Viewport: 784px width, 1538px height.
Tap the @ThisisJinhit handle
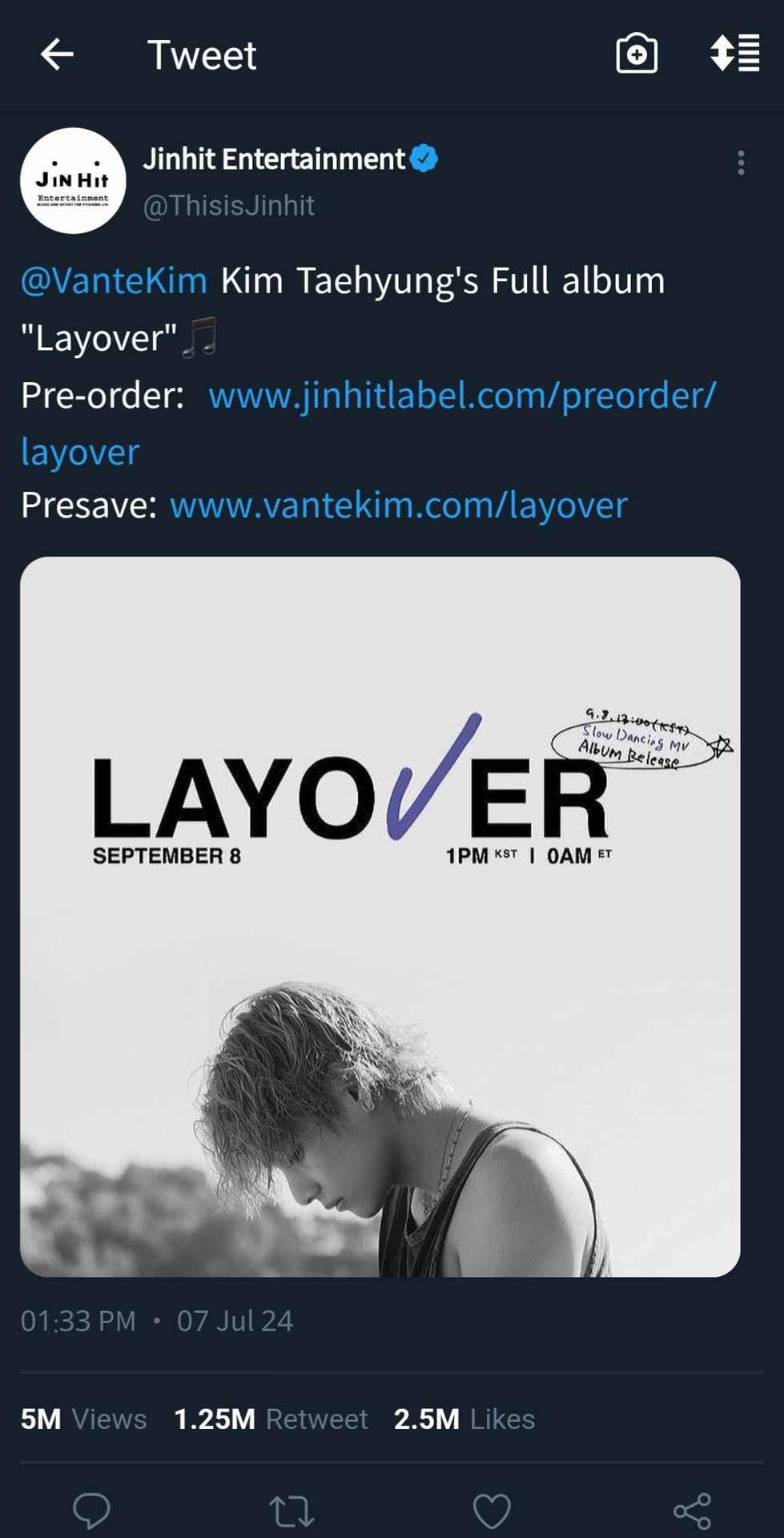[228, 205]
